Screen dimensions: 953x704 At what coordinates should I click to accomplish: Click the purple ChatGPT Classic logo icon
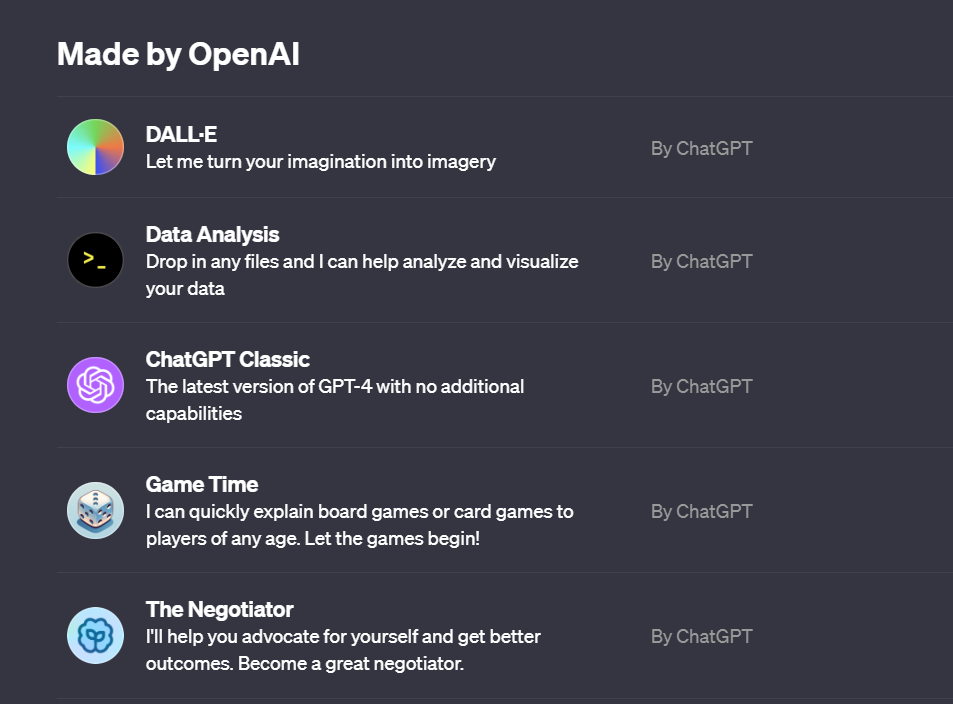pos(95,385)
